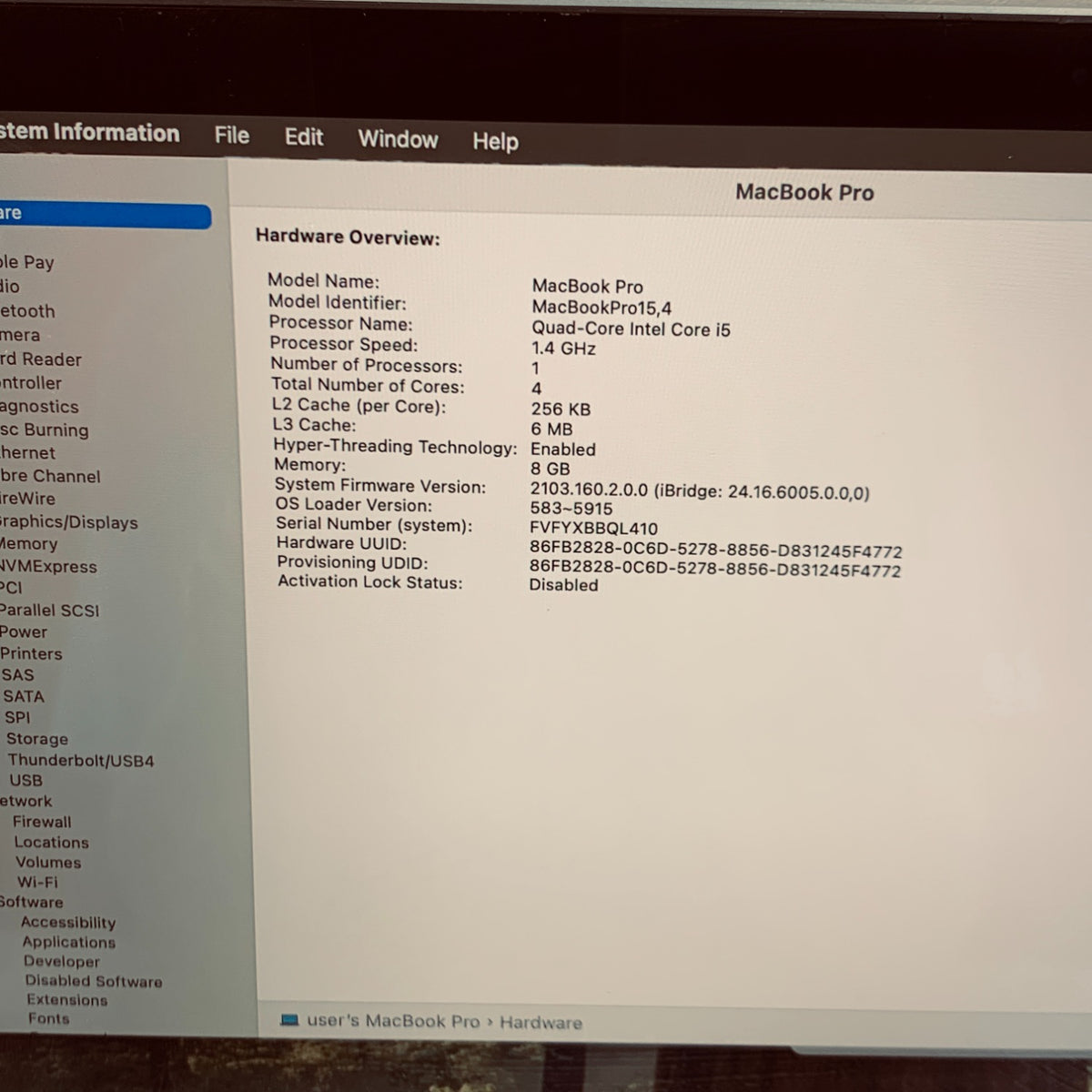1092x1092 pixels.
Task: Open the Help menu
Action: (x=495, y=141)
